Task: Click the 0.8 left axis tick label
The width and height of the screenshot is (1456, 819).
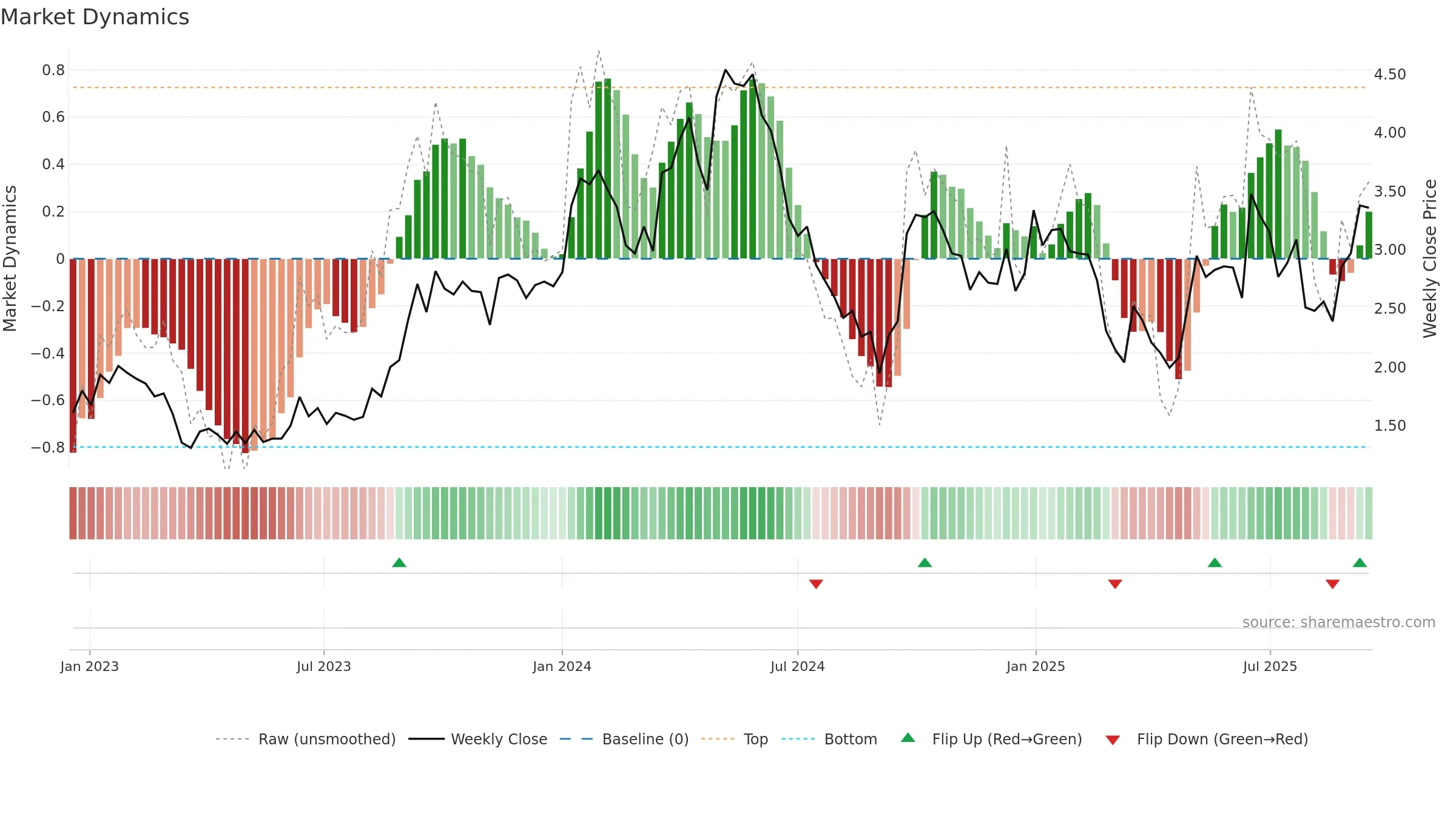Action: point(53,70)
